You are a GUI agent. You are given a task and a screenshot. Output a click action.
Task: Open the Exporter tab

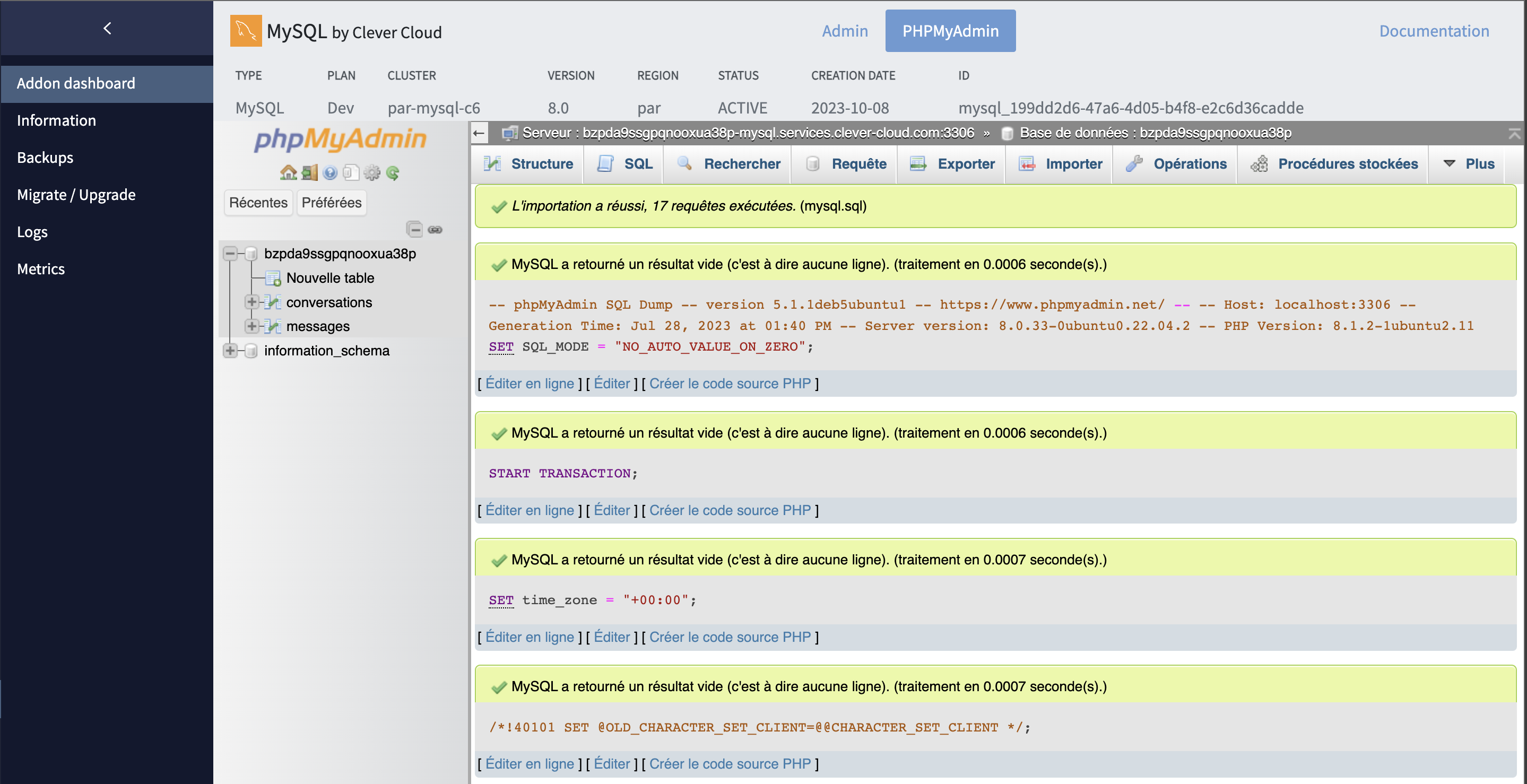952,164
